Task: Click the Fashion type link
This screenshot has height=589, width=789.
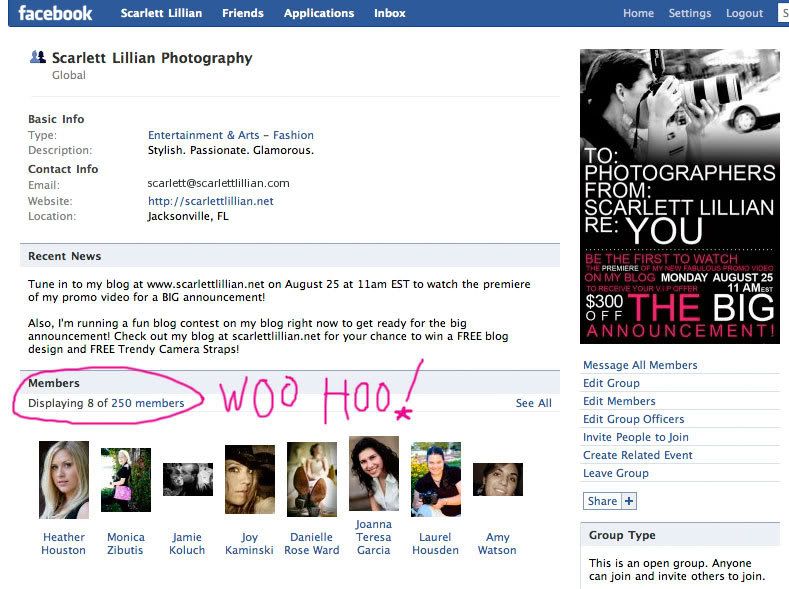Action: (293, 135)
